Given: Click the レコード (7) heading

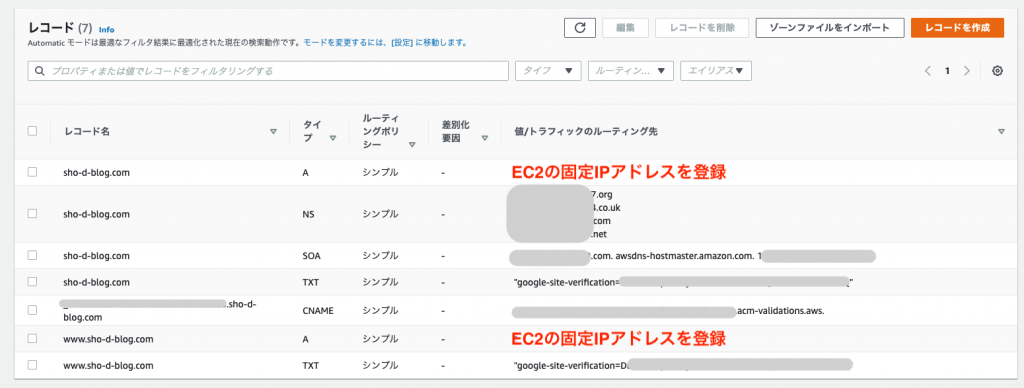Looking at the screenshot, I should point(61,28).
